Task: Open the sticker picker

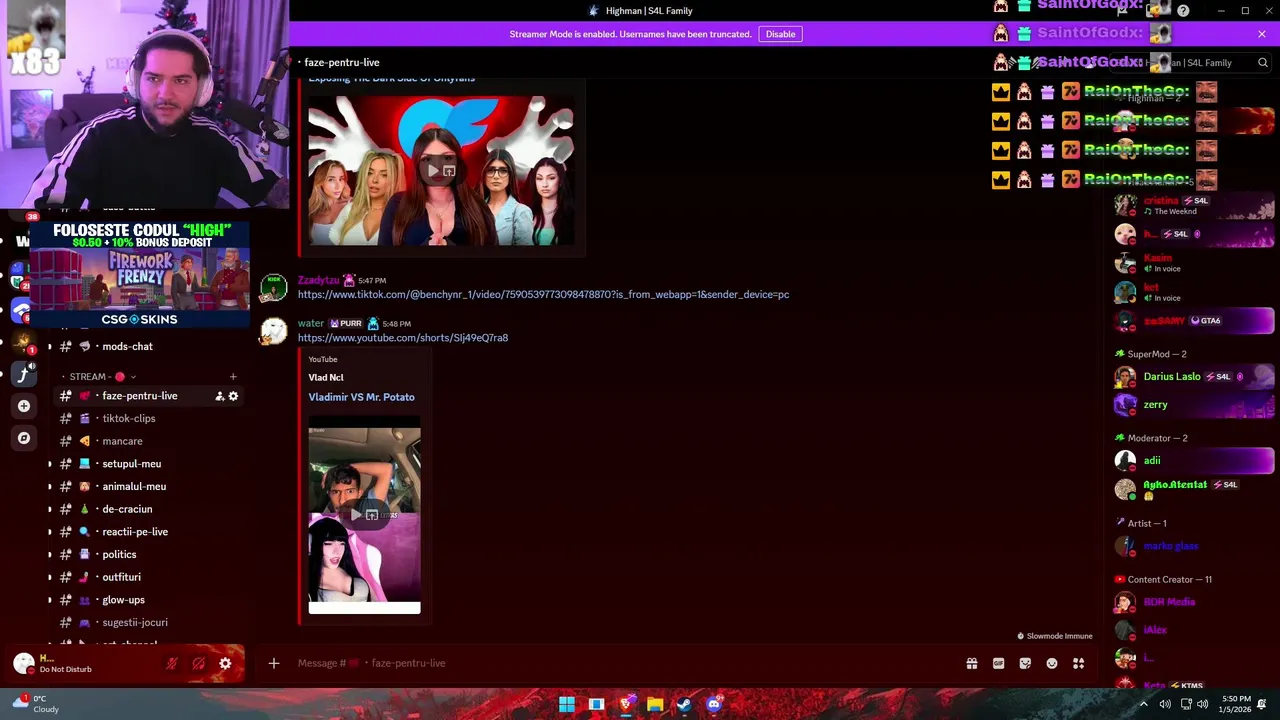Action: (x=1025, y=663)
